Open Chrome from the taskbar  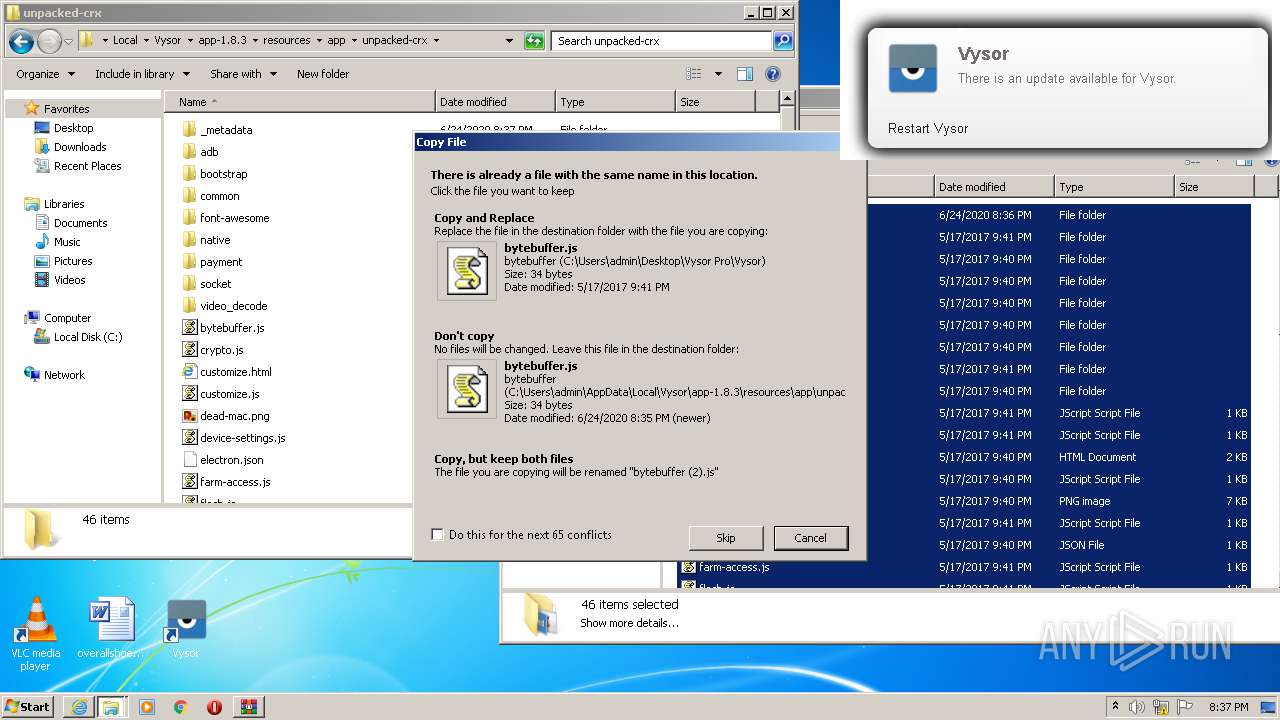tap(180, 707)
